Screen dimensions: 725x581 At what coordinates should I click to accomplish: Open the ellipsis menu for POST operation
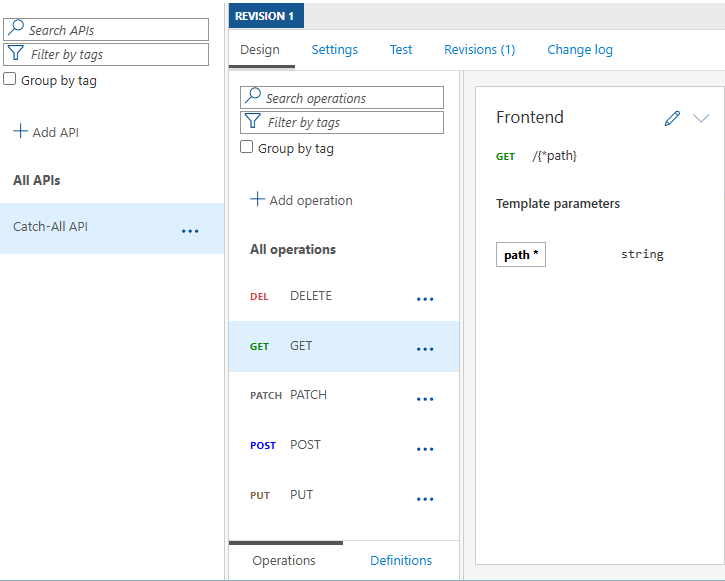(425, 449)
